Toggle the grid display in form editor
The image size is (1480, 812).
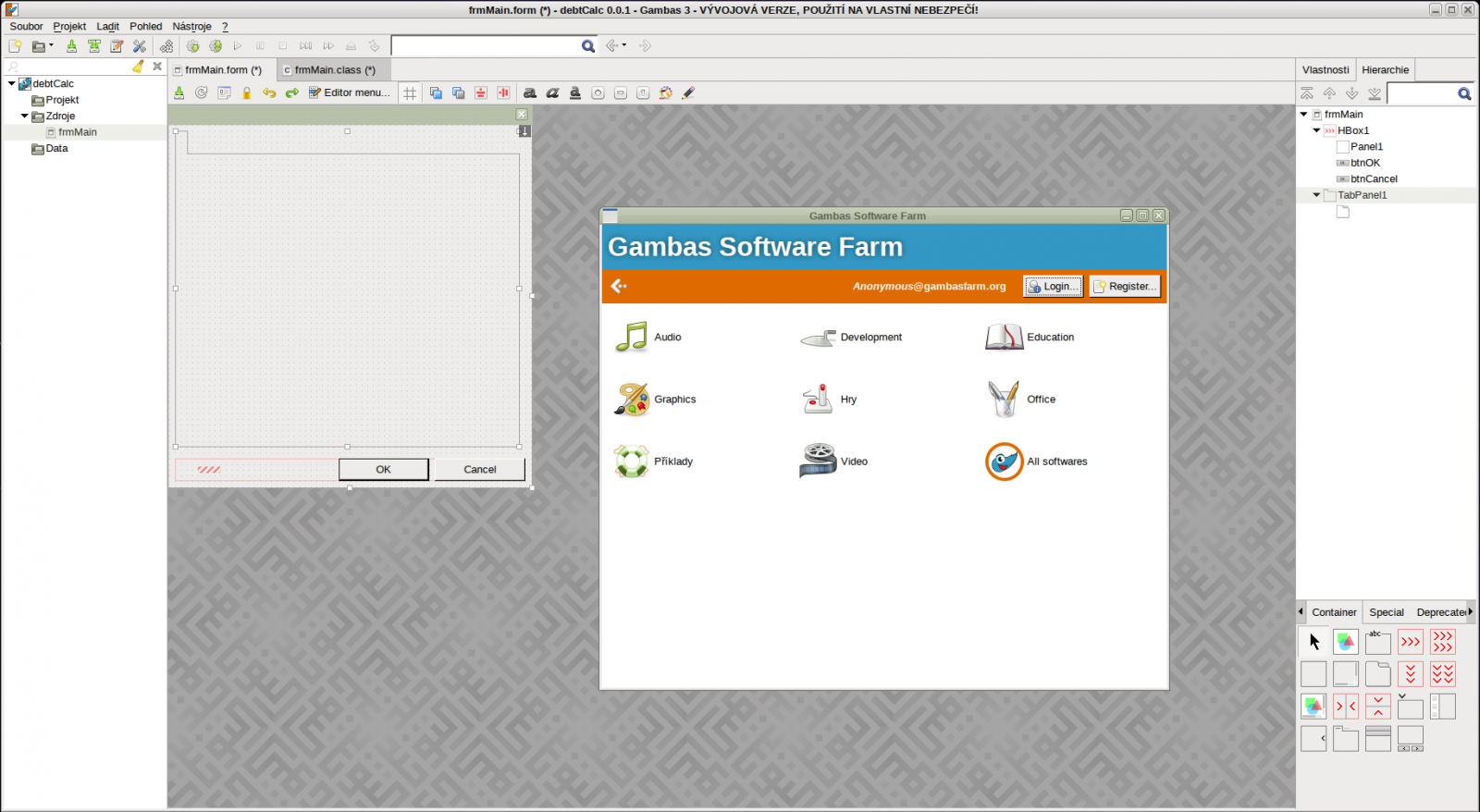pyautogui.click(x=410, y=93)
